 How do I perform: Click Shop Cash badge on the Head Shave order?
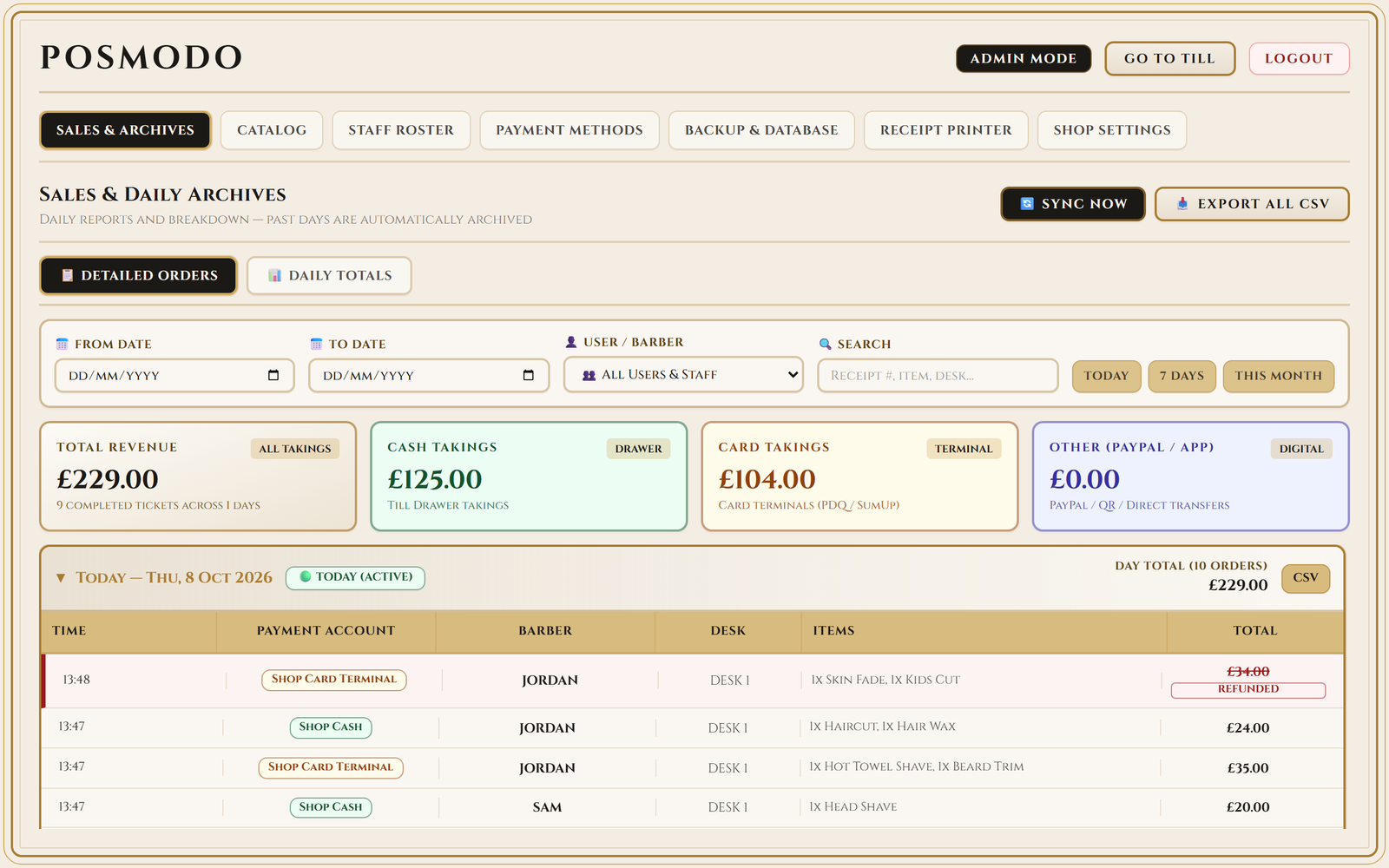(x=331, y=807)
